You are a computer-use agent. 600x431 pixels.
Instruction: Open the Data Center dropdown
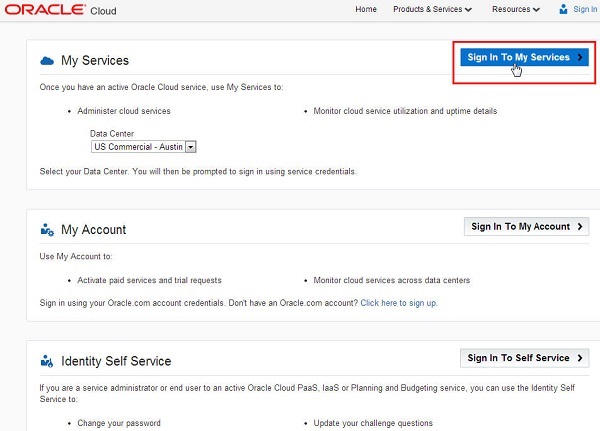(x=190, y=146)
